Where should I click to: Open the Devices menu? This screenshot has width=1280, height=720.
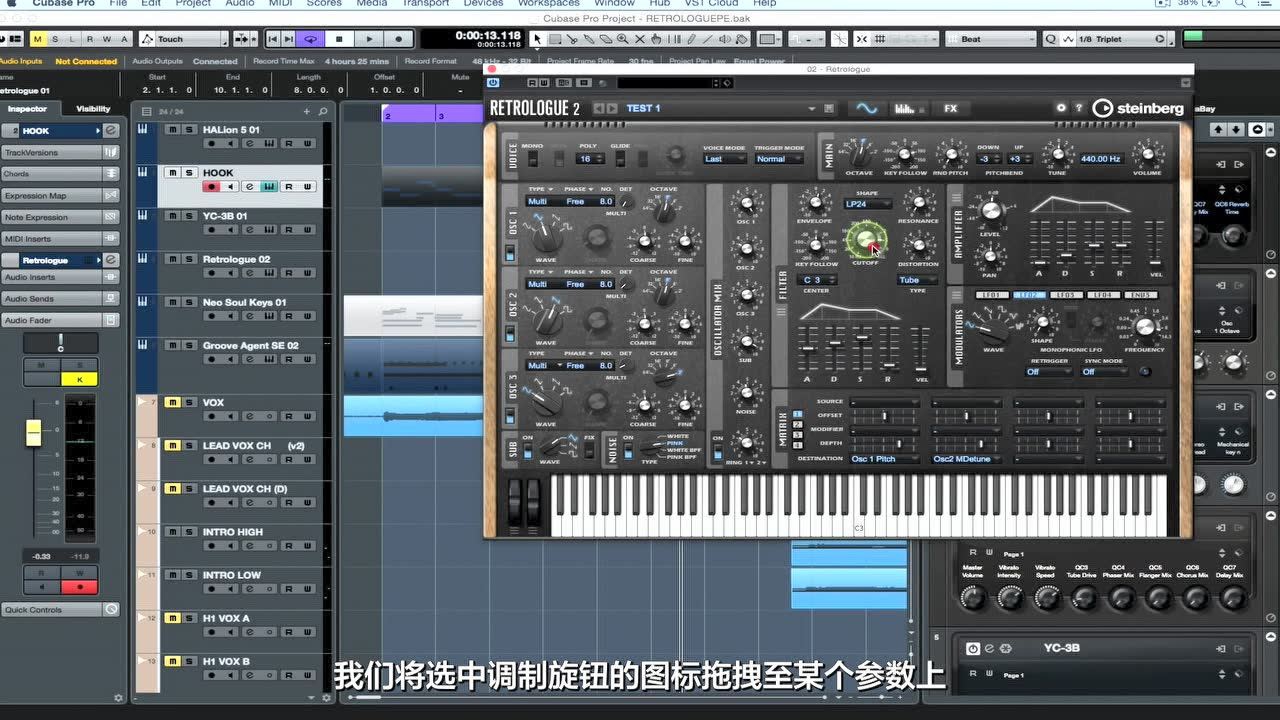483,4
